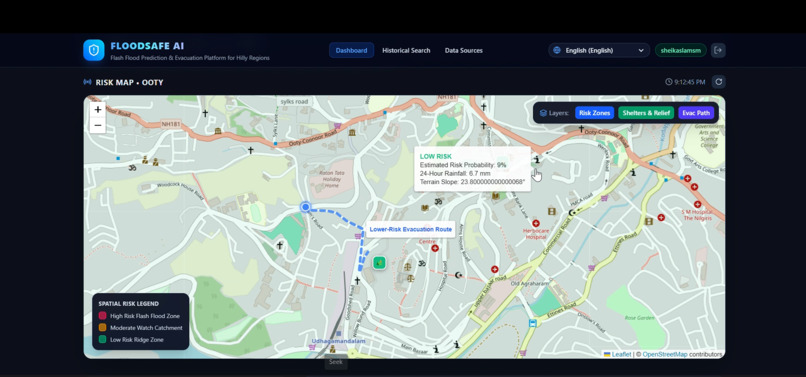
Task: Click the sheikaslamsm user badge
Action: tap(681, 50)
